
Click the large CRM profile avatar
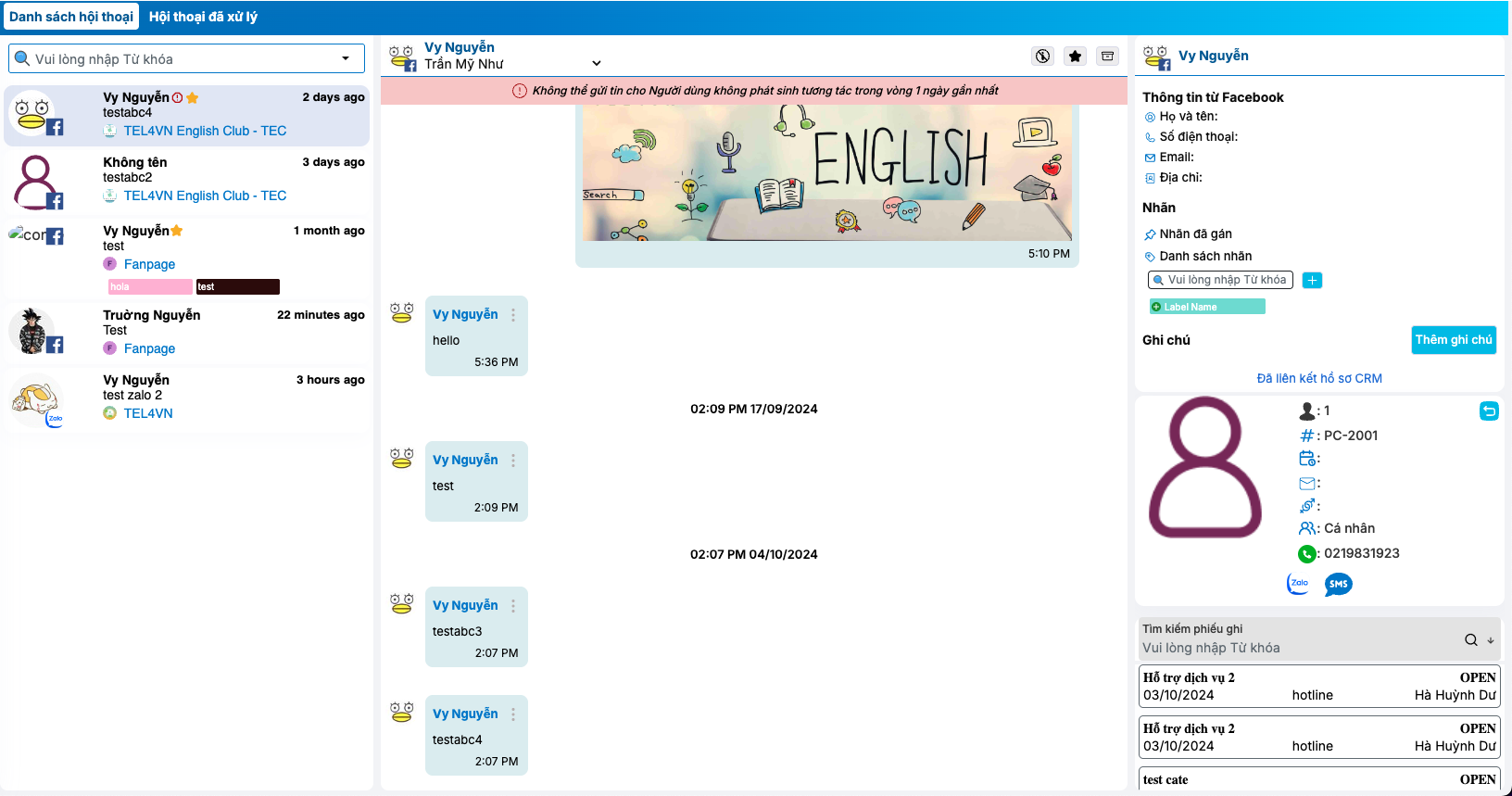coord(1205,468)
